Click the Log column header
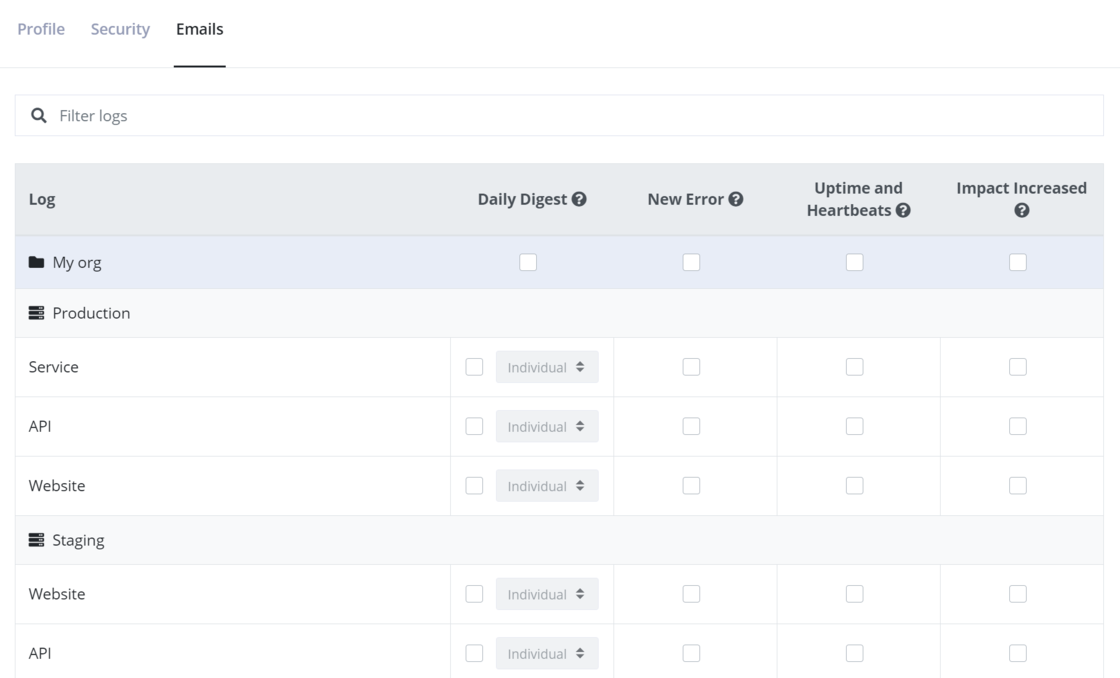Viewport: 1120px width, 678px height. click(42, 199)
